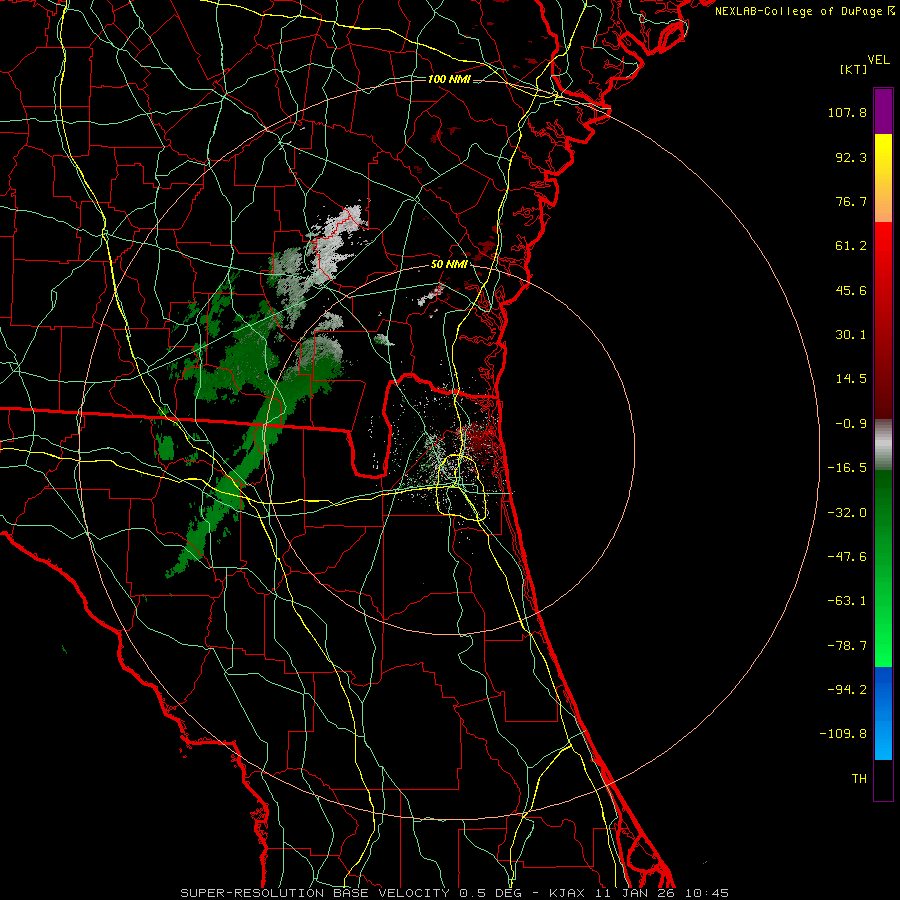Click the 50 NMI range ring label

(x=449, y=264)
